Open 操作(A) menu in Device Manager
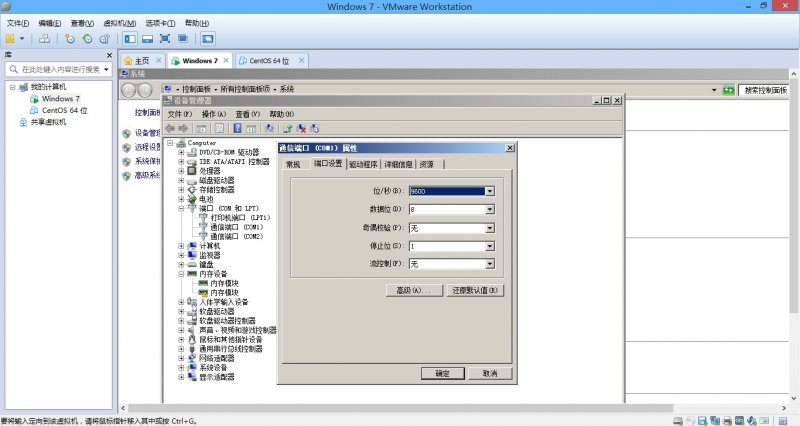 coord(214,114)
